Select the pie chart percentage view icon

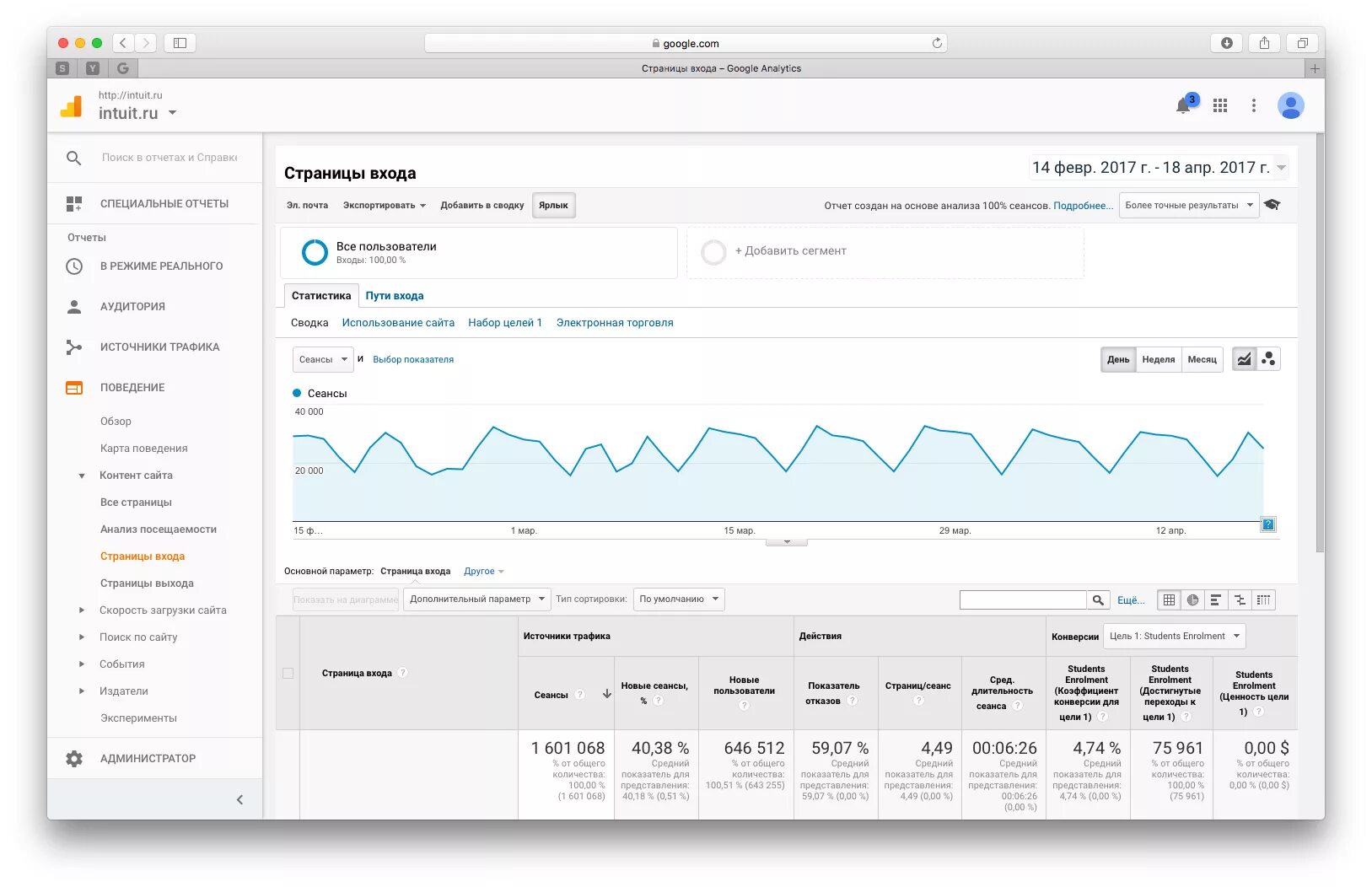pos(1192,600)
